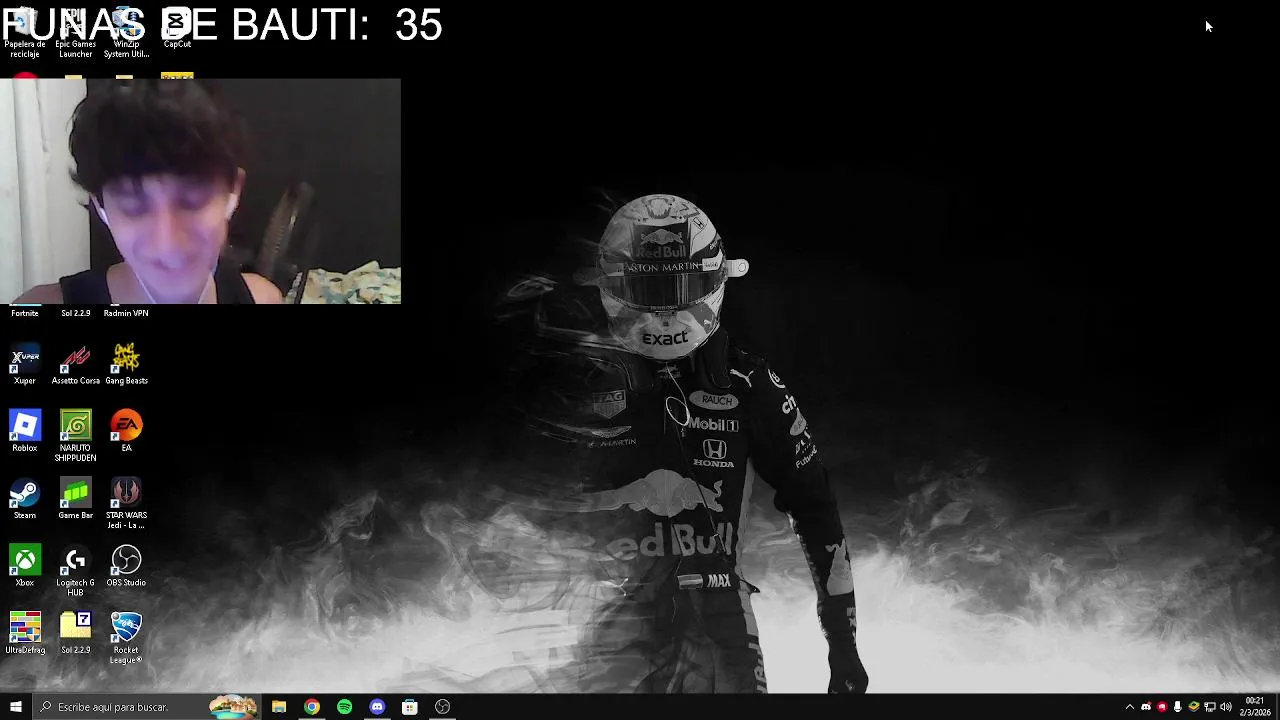Select the Soil 2.2.9 folder near Rocket League
Screen dimensions: 1280x720
coord(75,633)
